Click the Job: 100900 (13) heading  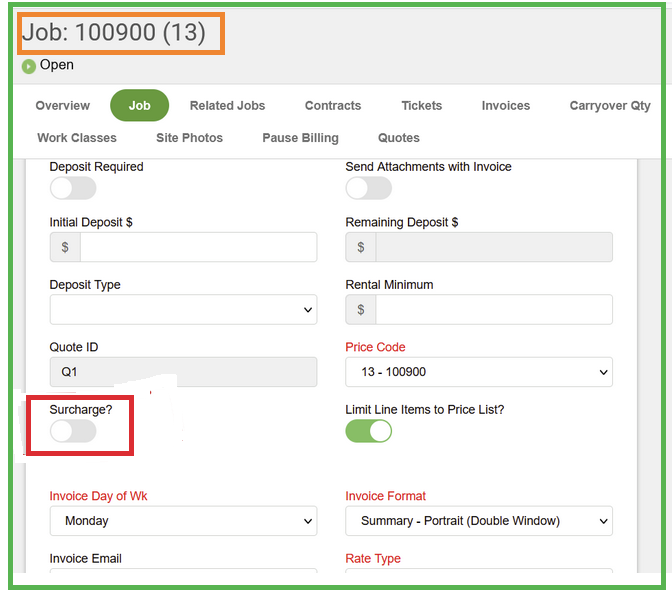coord(114,32)
